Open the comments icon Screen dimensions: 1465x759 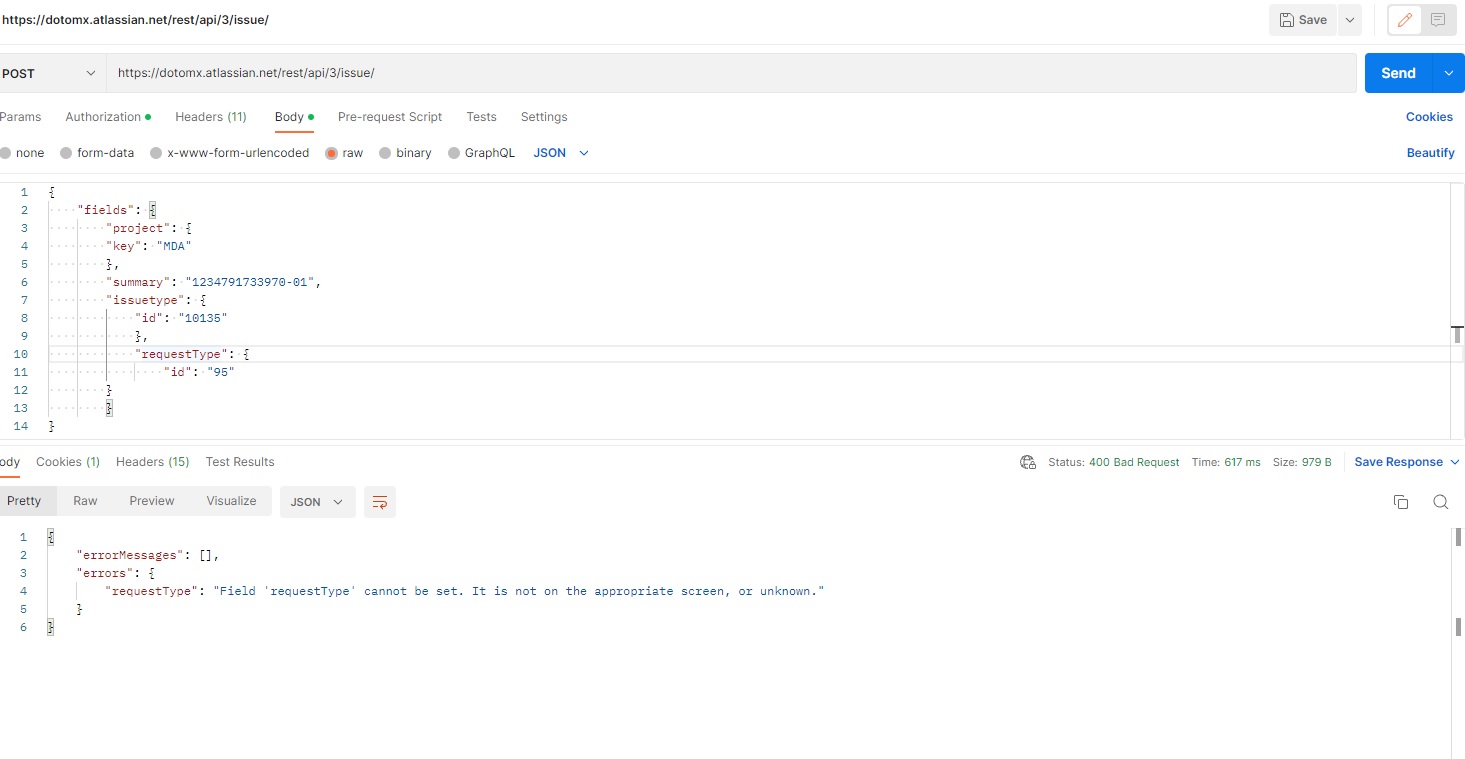click(1438, 20)
